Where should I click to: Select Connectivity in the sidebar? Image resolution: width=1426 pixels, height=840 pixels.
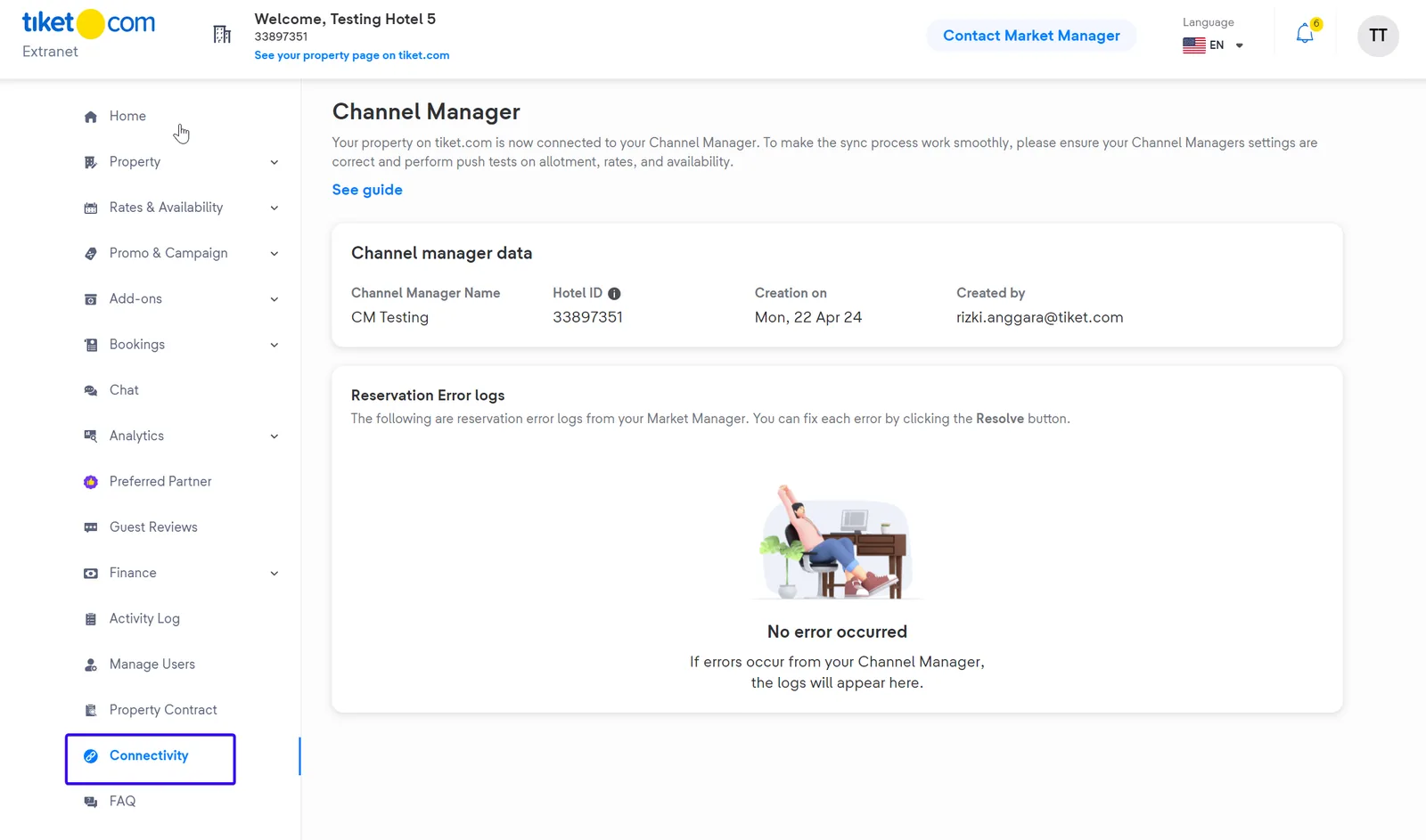pos(150,756)
